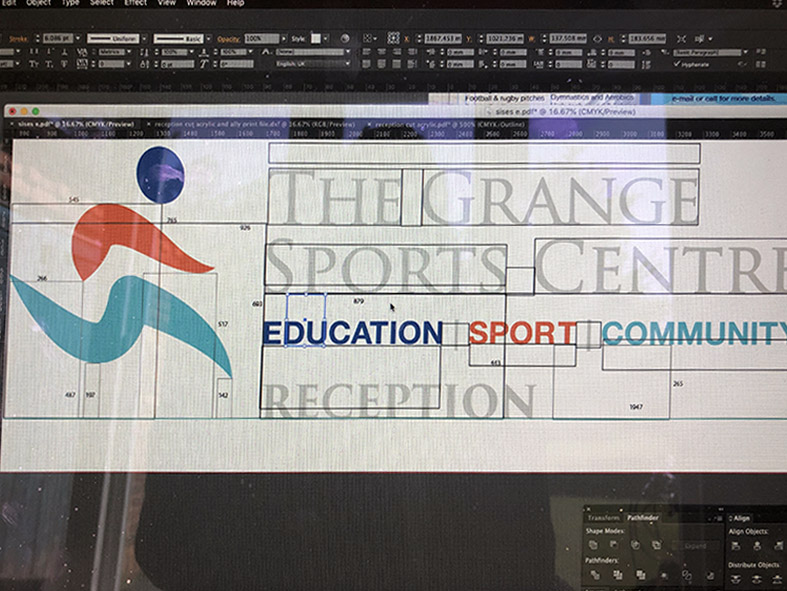The width and height of the screenshot is (787, 591).
Task: Click the teal COMMUNITY text on artboard
Action: [695, 332]
